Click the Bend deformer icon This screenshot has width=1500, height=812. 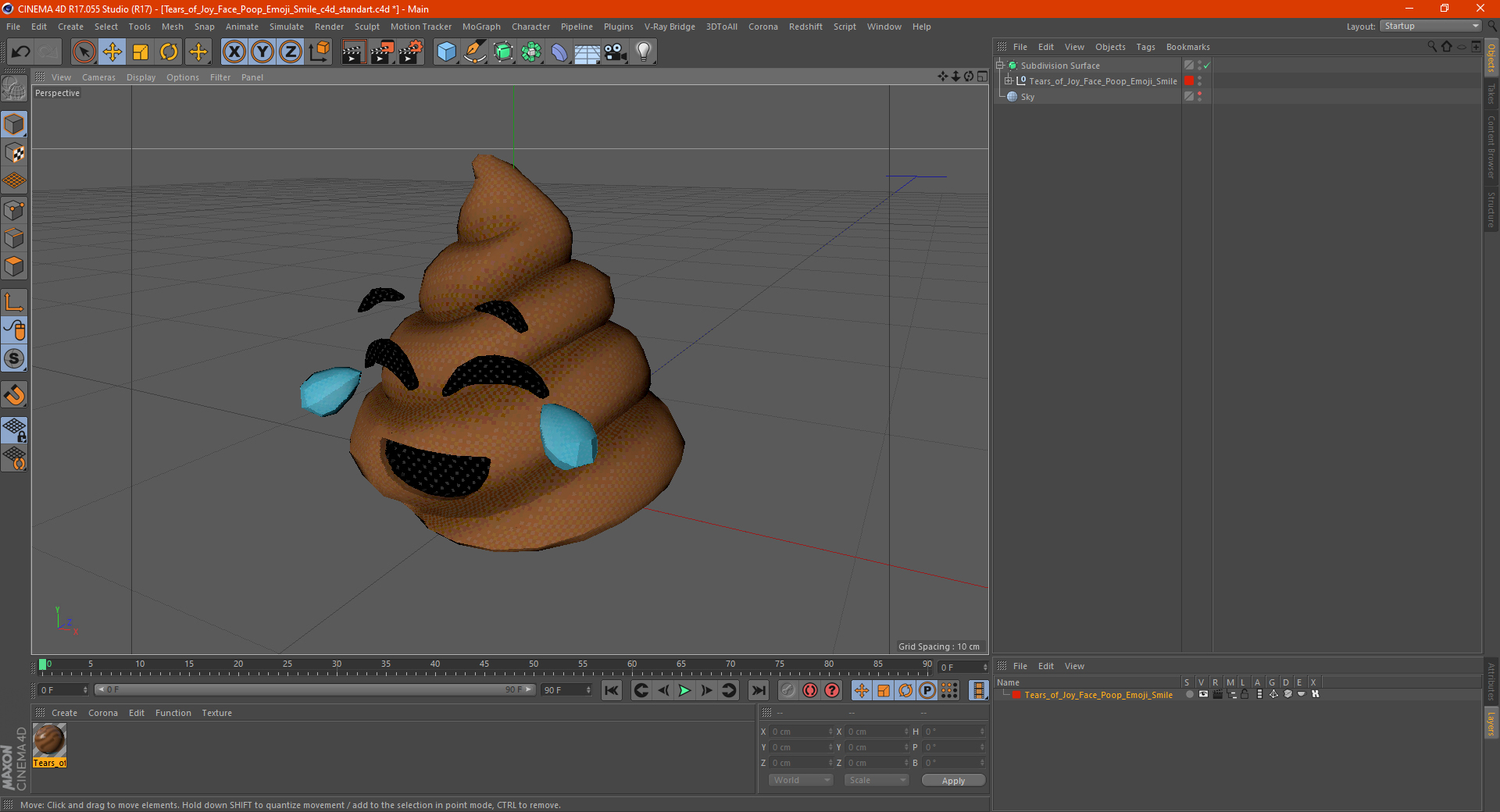(x=560, y=52)
